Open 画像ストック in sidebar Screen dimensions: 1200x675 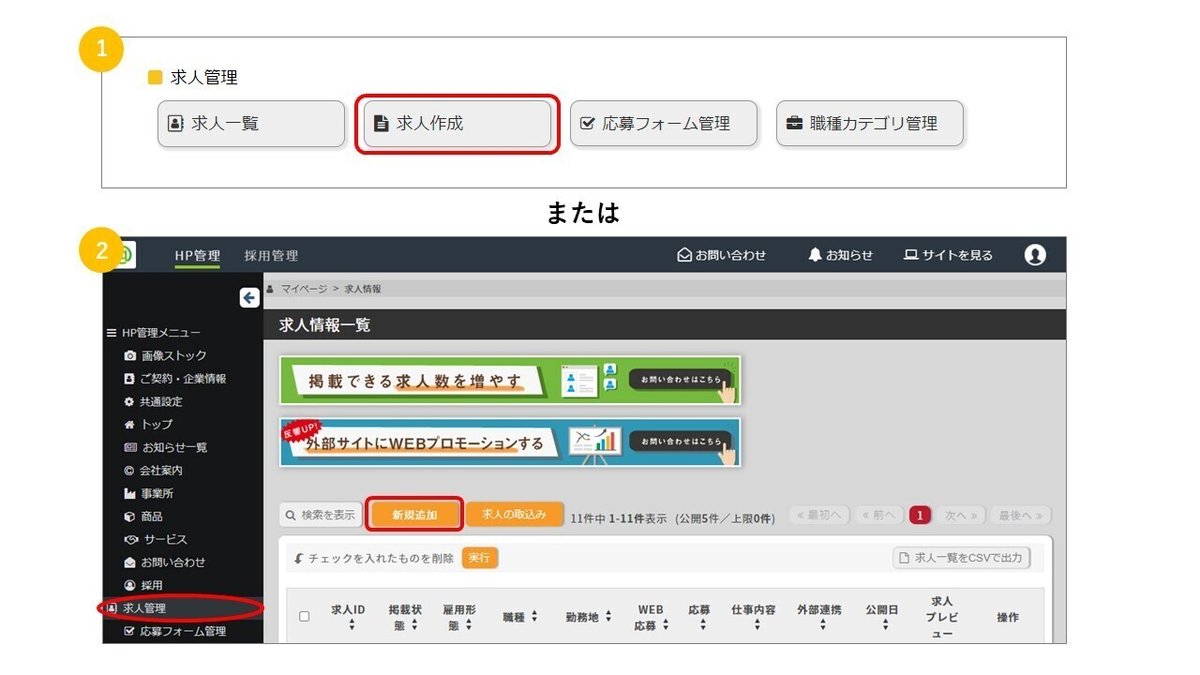click(x=166, y=356)
